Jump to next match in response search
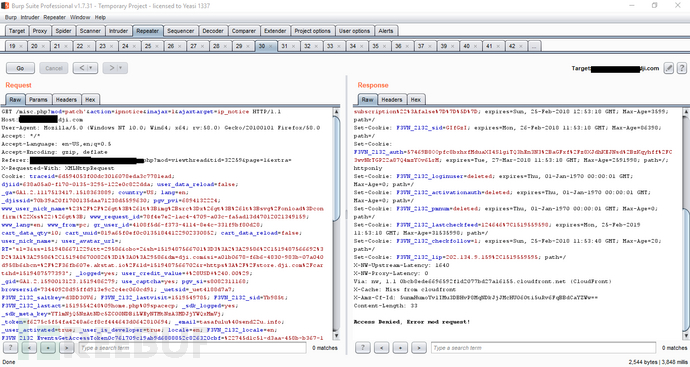Screen dimensions: 690x367 pyautogui.click(x=419, y=348)
